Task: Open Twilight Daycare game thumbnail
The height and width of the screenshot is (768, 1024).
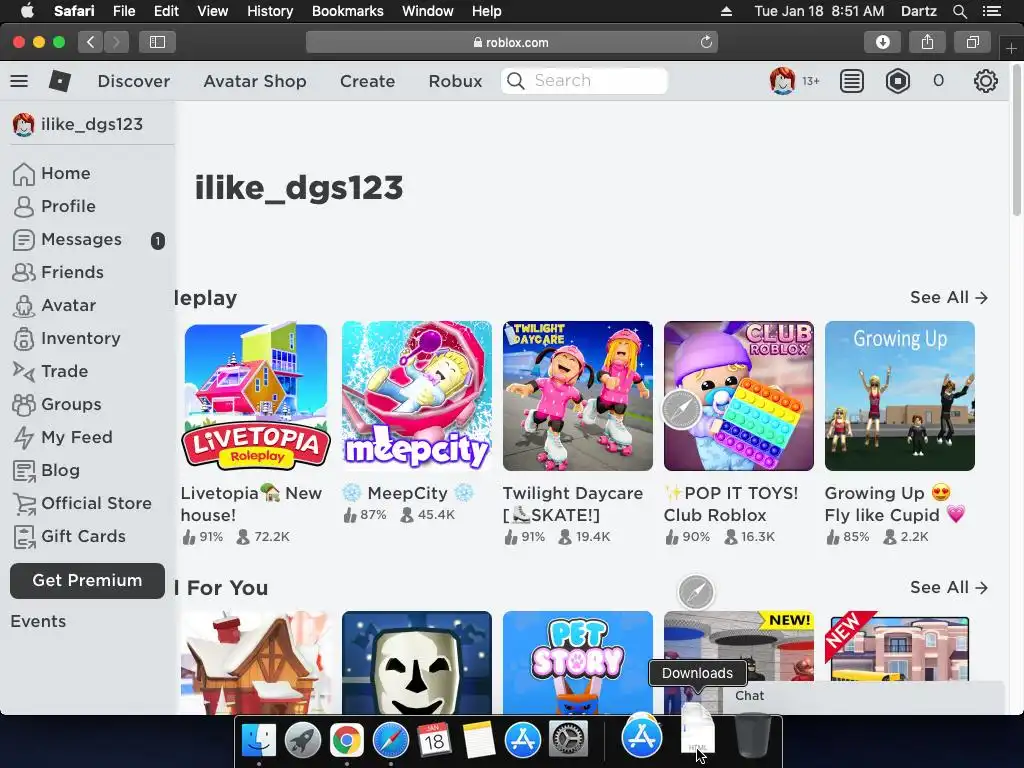Action: pos(578,396)
